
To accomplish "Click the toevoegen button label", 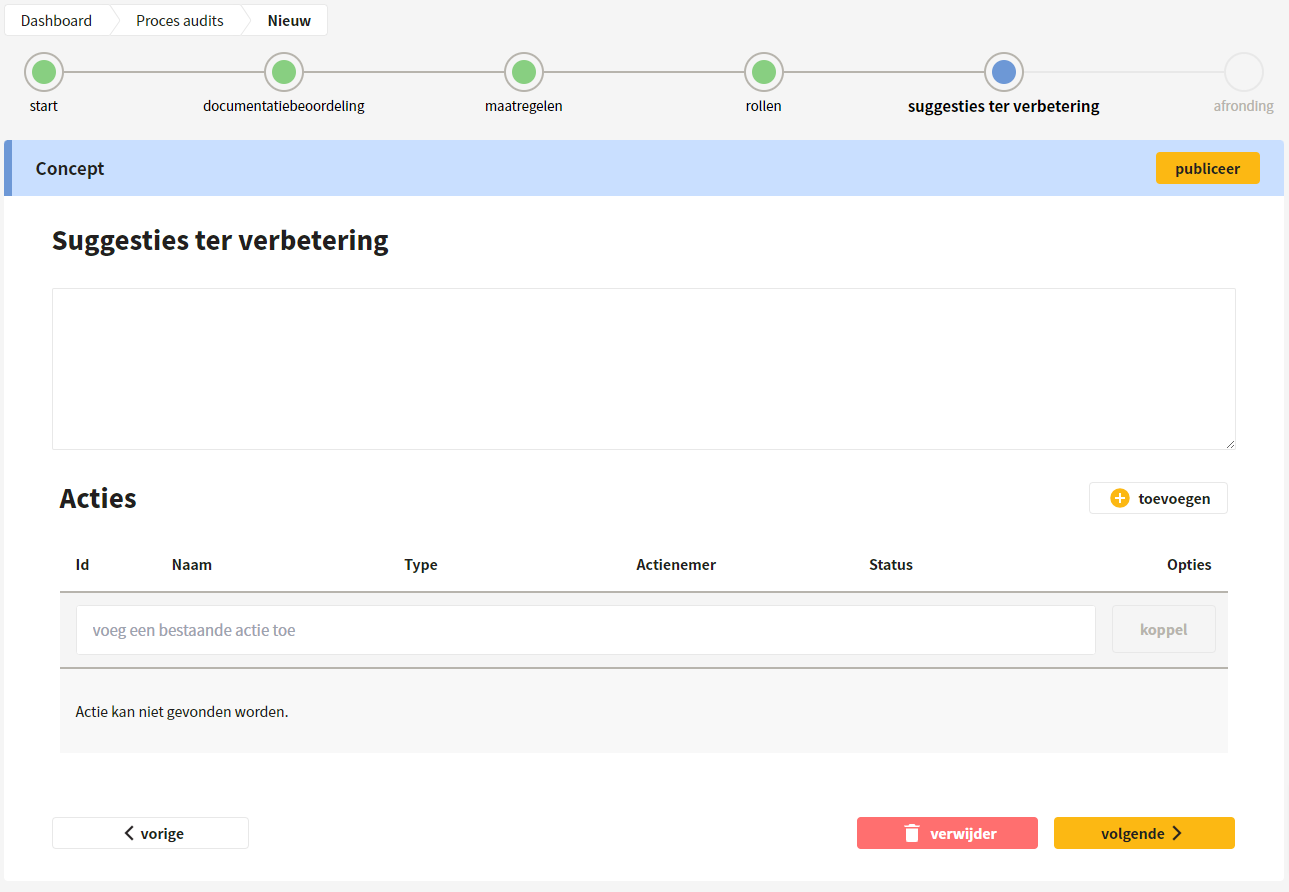I will [1174, 498].
